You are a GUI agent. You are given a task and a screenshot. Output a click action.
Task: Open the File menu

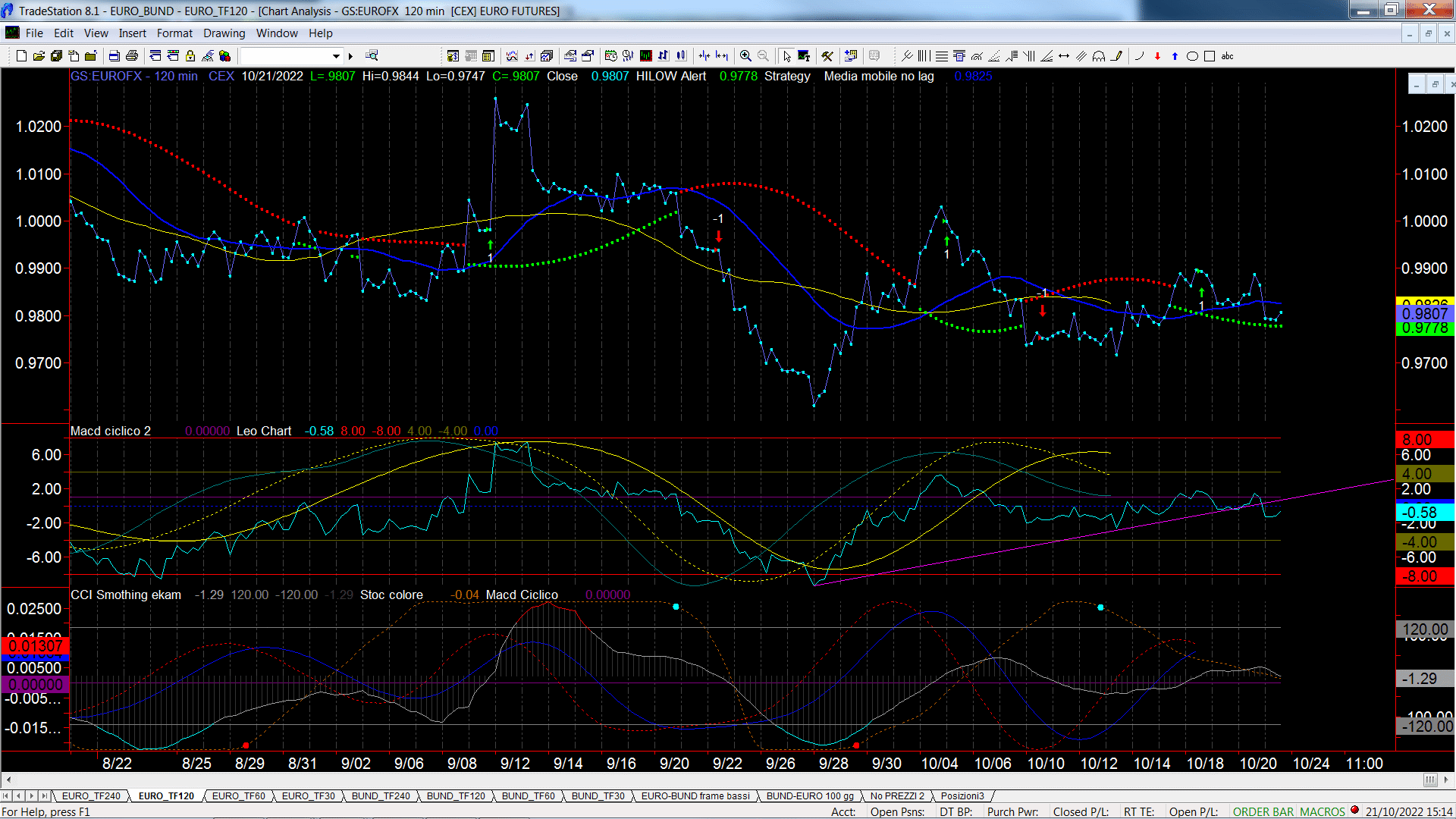34,33
